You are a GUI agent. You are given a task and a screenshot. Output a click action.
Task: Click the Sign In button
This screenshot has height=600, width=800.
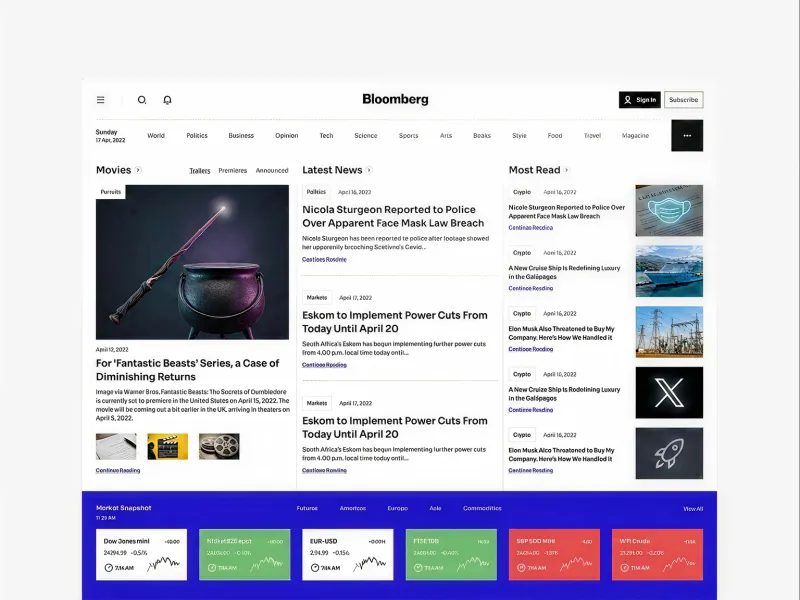coord(640,100)
